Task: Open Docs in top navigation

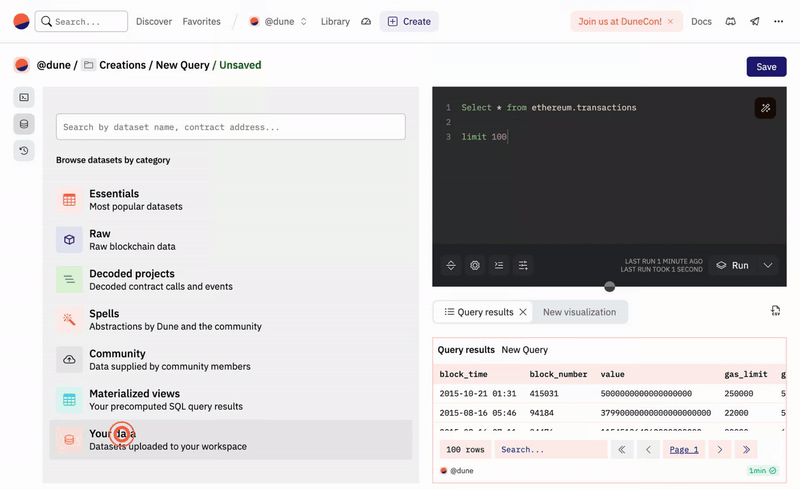Action: point(701,21)
